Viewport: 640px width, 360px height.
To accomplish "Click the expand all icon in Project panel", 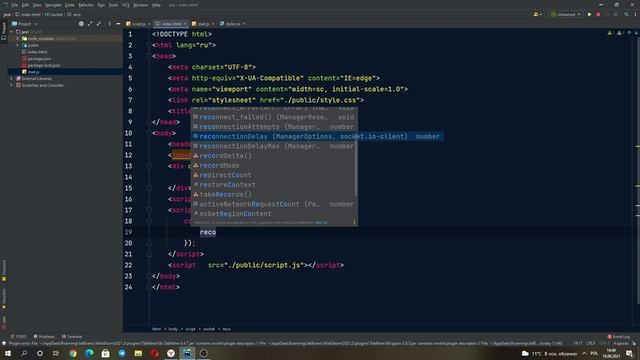I will pyautogui.click(x=90, y=24).
